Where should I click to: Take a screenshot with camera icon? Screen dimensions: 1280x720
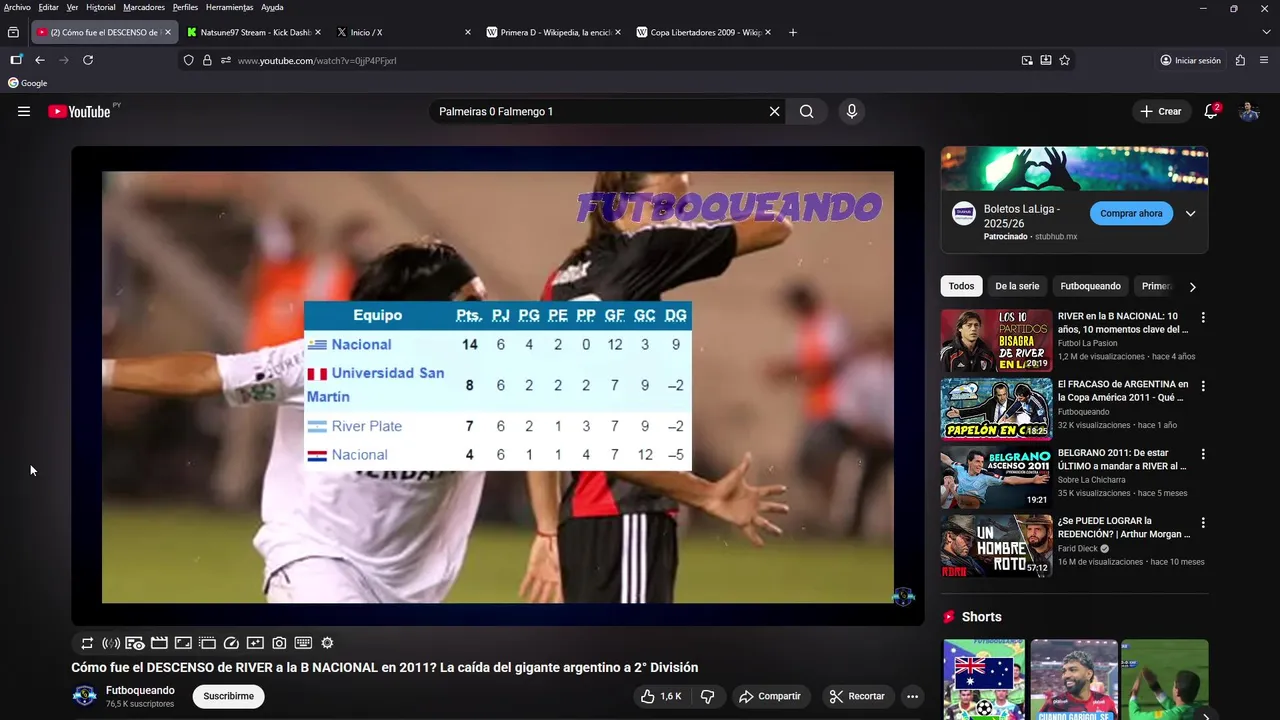[x=279, y=643]
